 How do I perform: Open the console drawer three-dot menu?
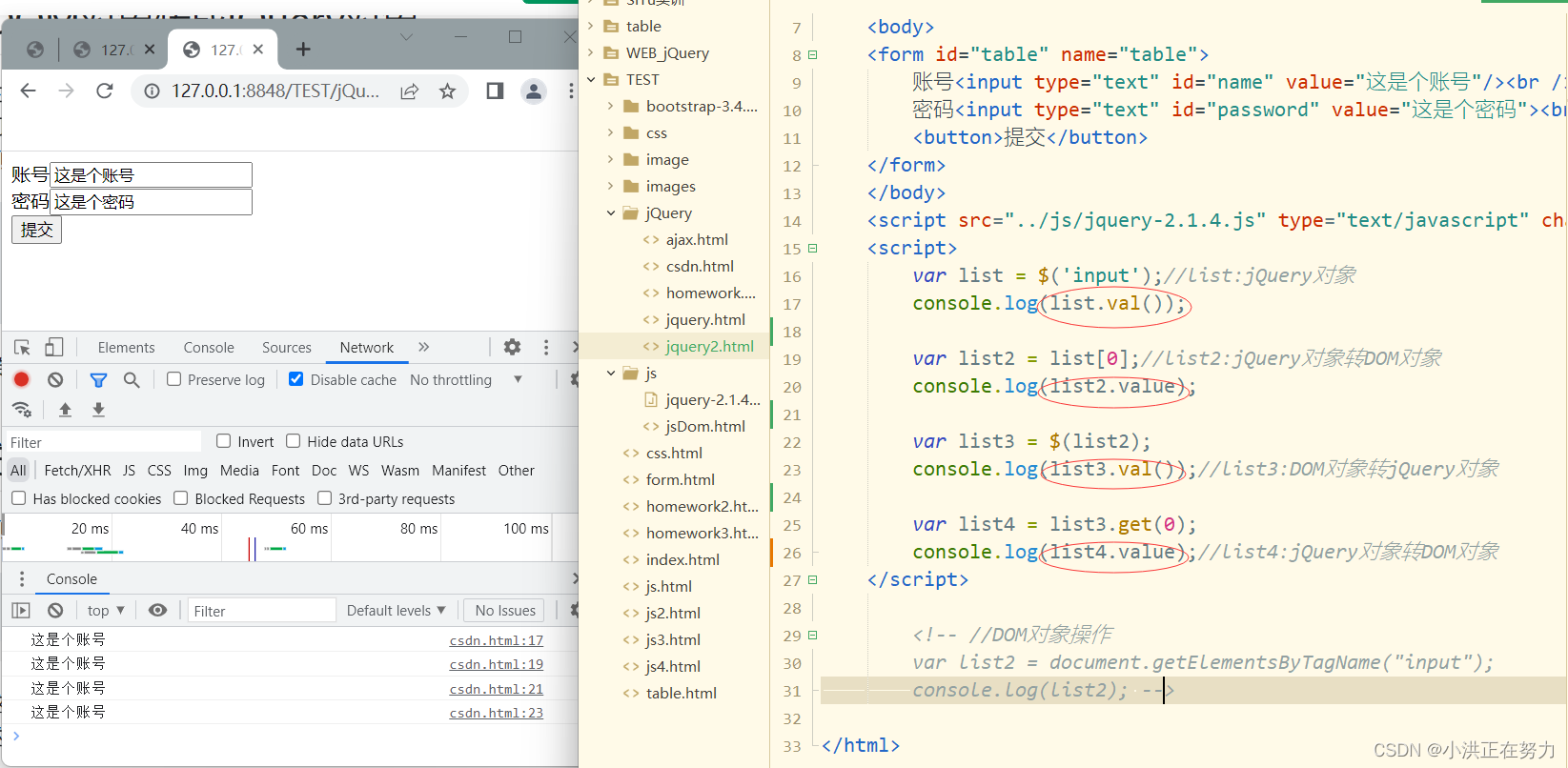point(22,578)
